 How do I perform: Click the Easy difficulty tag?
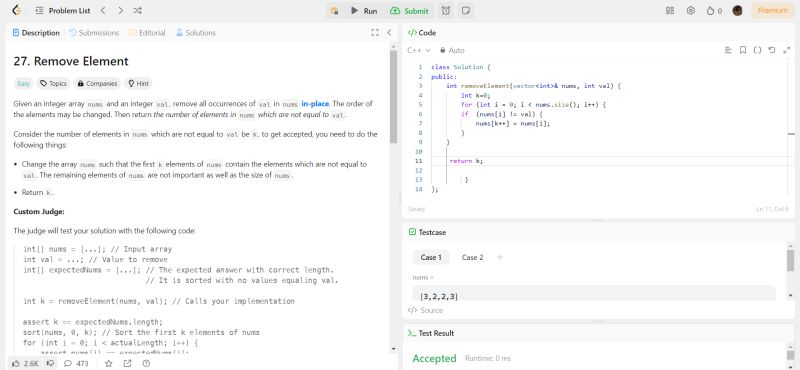(x=23, y=83)
